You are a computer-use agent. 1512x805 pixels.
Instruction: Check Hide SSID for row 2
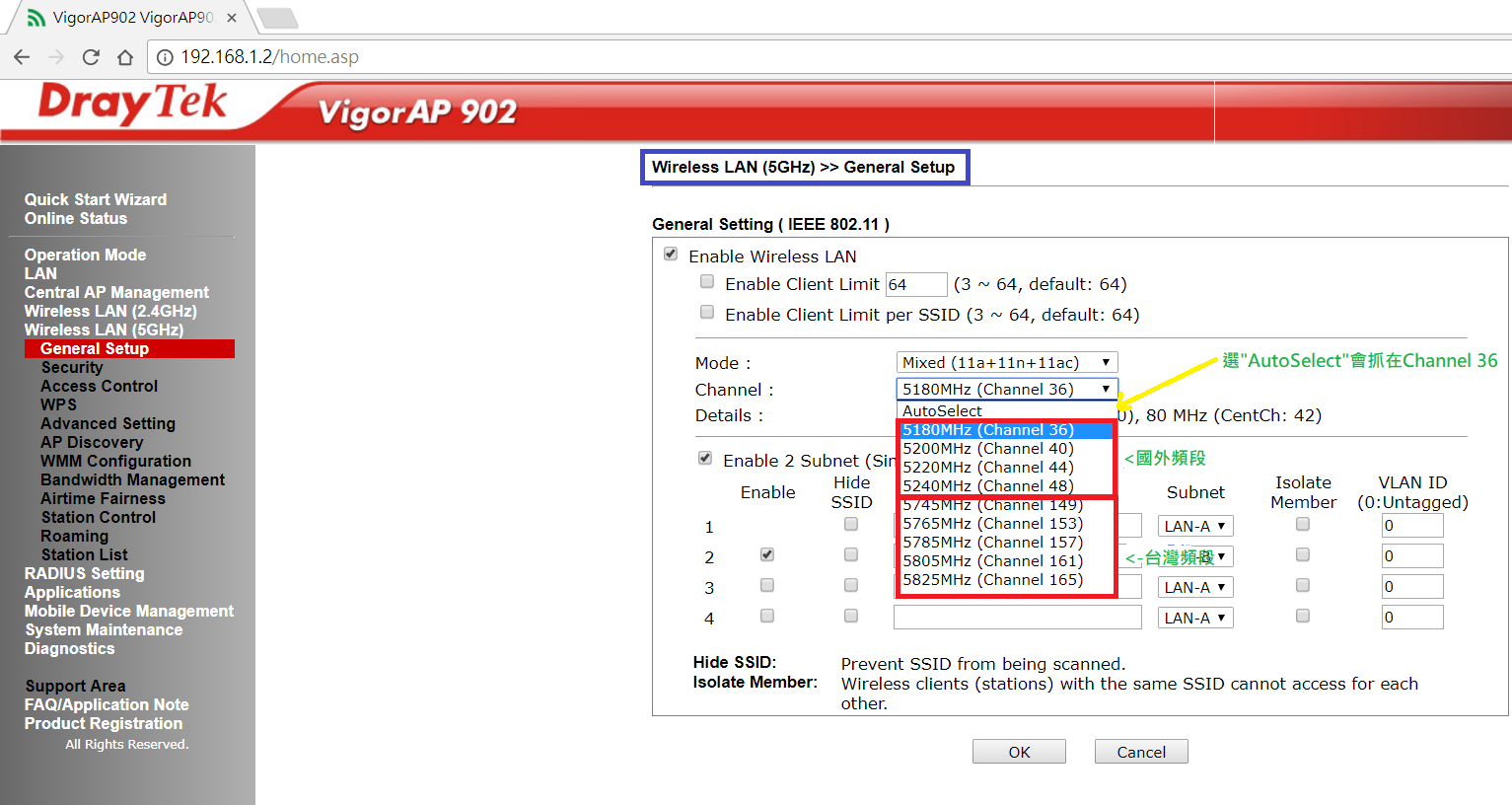pos(851,554)
